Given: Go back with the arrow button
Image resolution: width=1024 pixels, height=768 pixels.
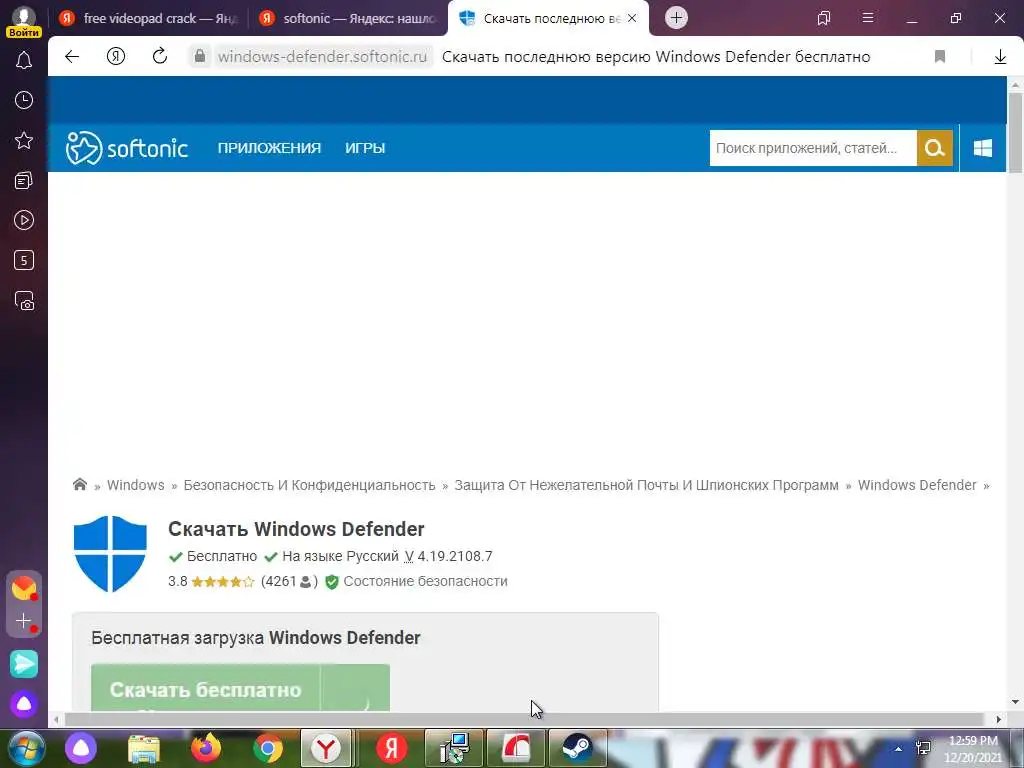Looking at the screenshot, I should click(72, 56).
